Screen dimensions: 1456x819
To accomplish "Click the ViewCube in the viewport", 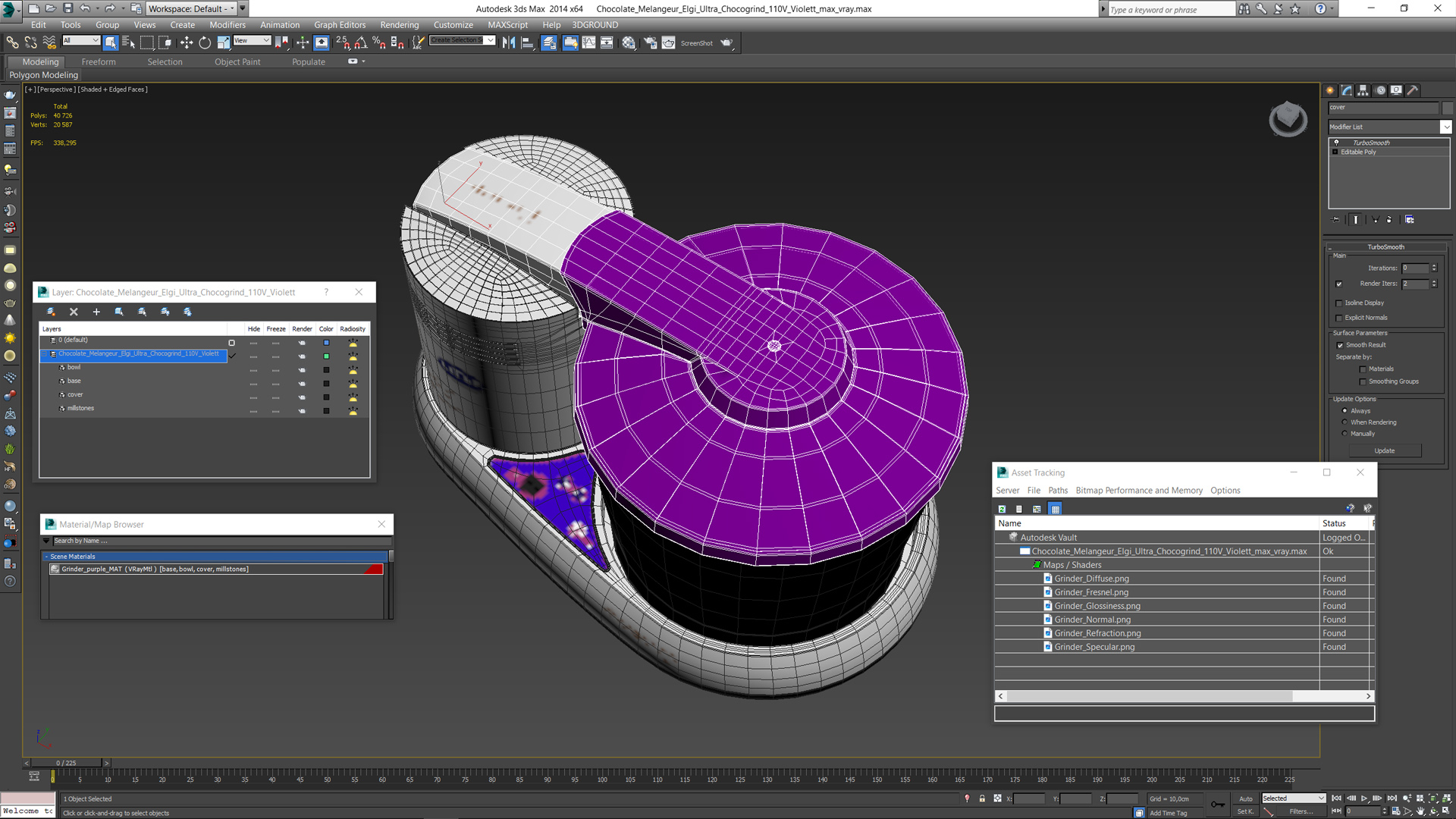I will (x=1288, y=118).
